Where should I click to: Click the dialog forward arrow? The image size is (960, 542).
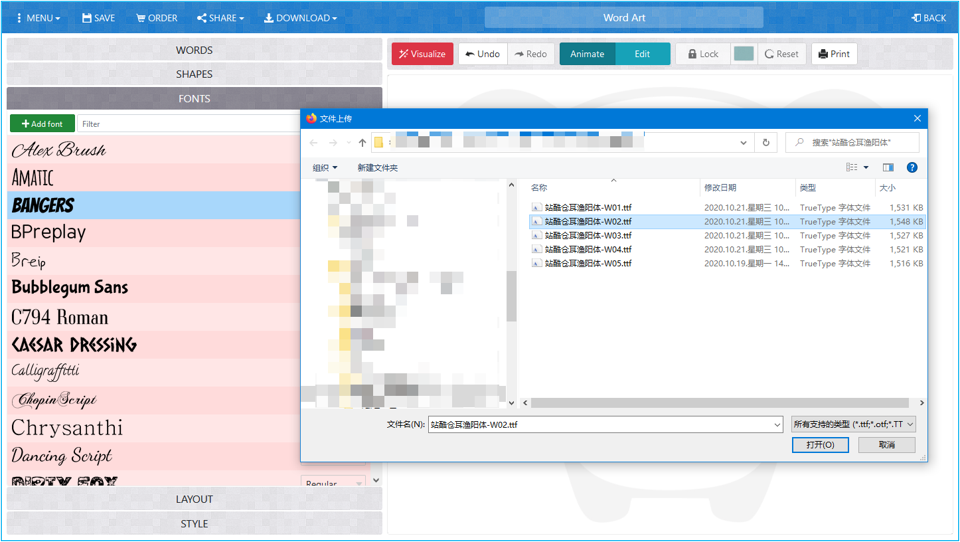click(x=333, y=143)
